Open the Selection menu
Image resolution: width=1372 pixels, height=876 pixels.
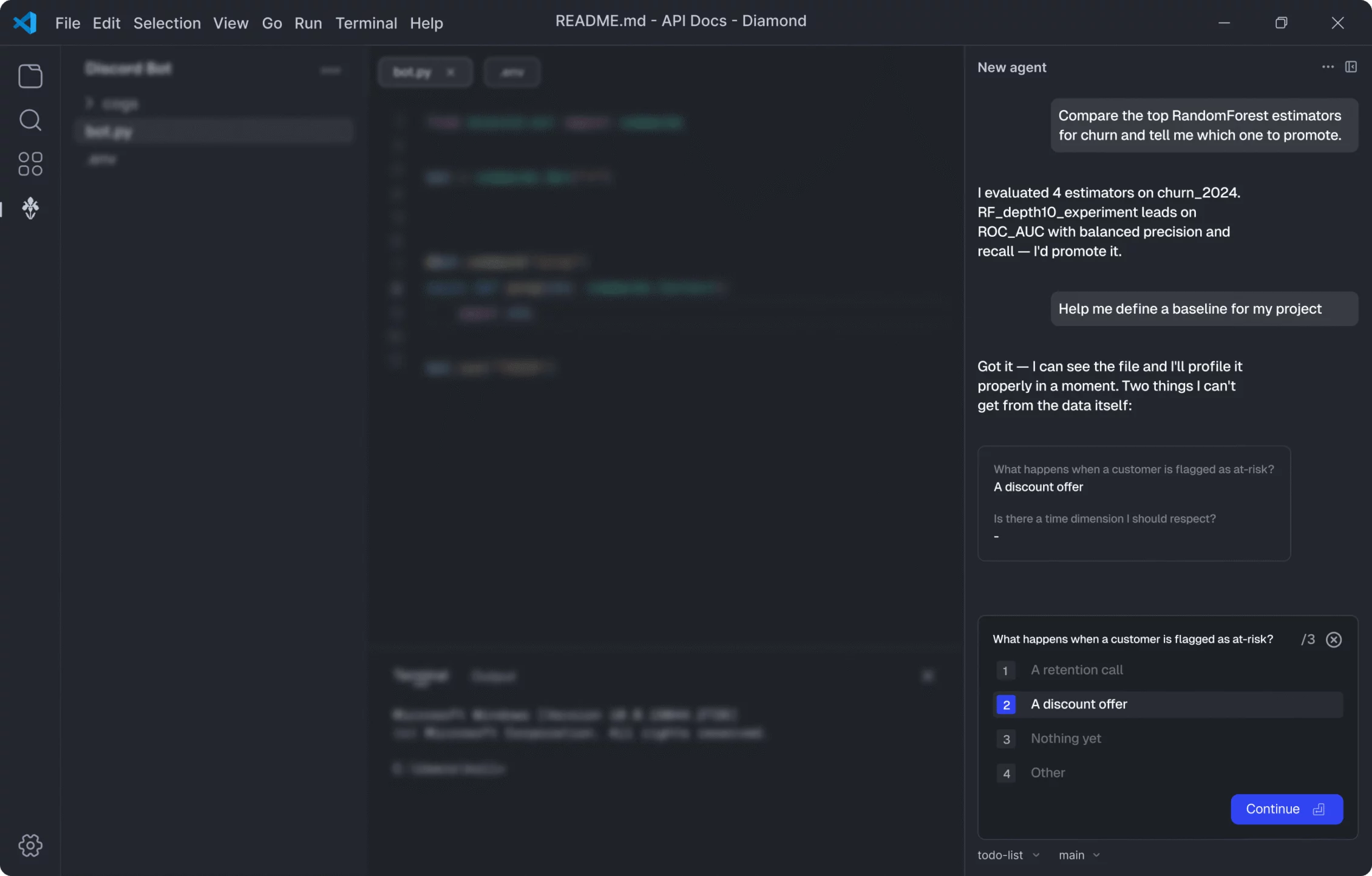167,23
